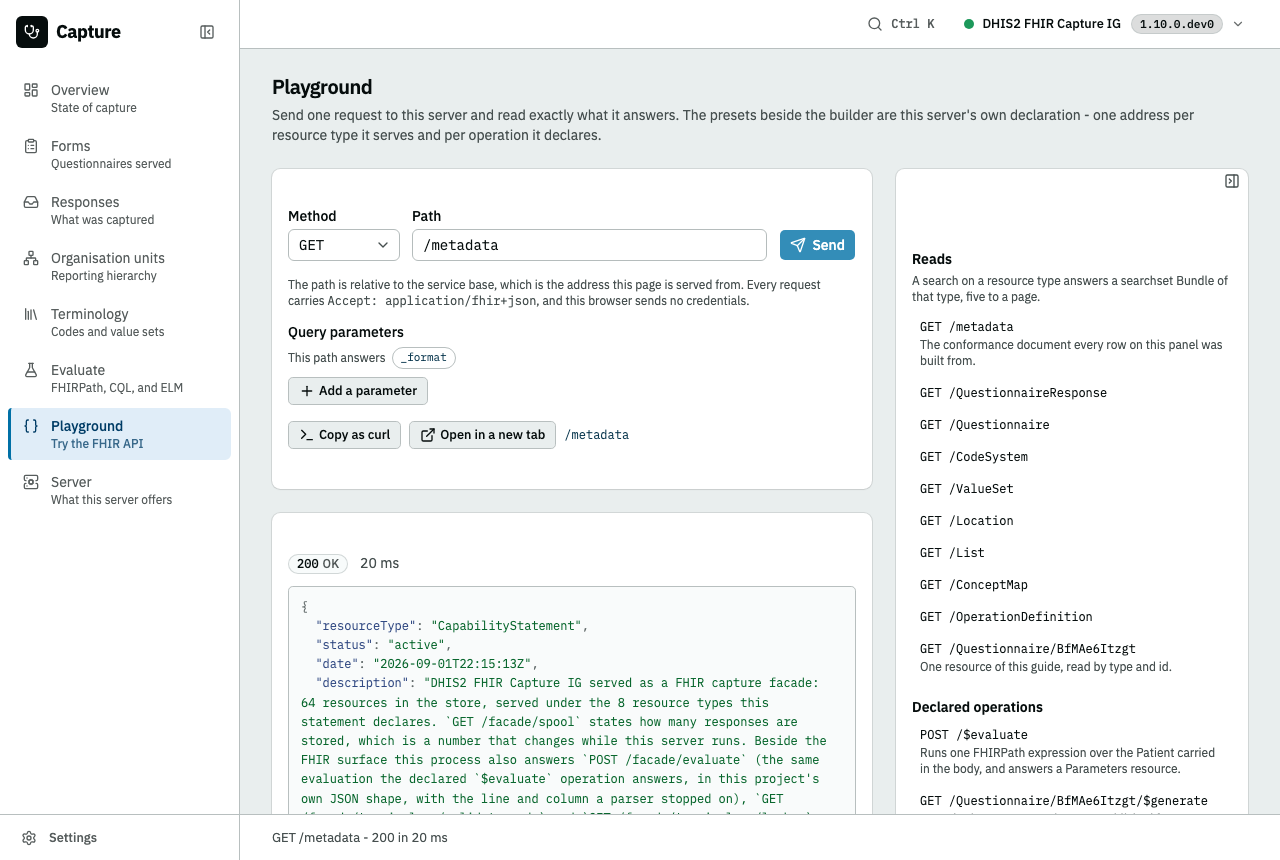Collapse the presets panel via its icon
Image resolution: width=1280 pixels, height=860 pixels.
point(1232,181)
